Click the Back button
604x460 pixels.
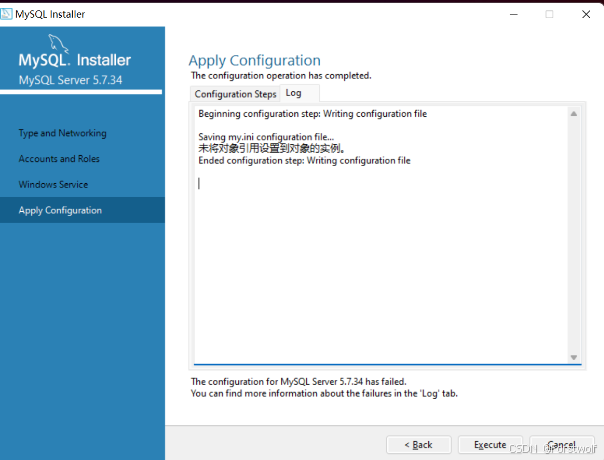[419, 445]
